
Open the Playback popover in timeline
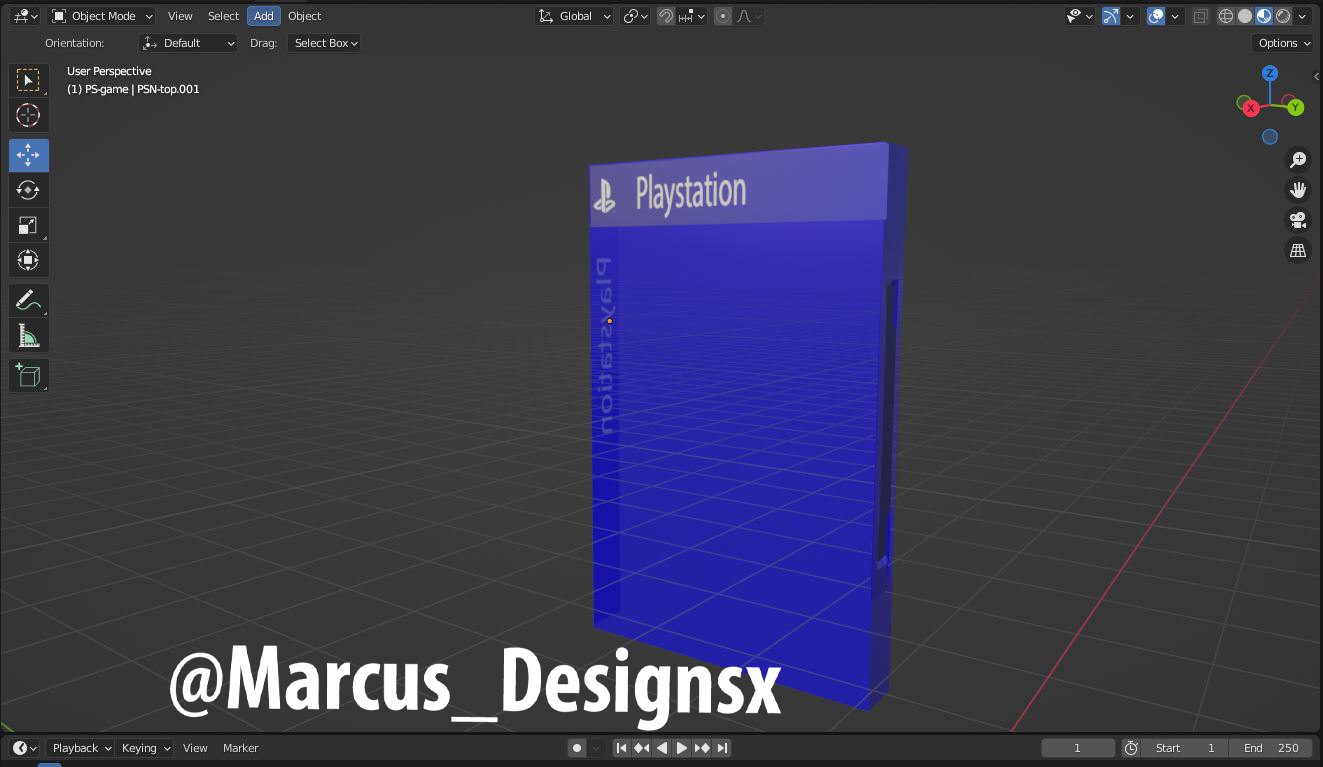[x=81, y=748]
